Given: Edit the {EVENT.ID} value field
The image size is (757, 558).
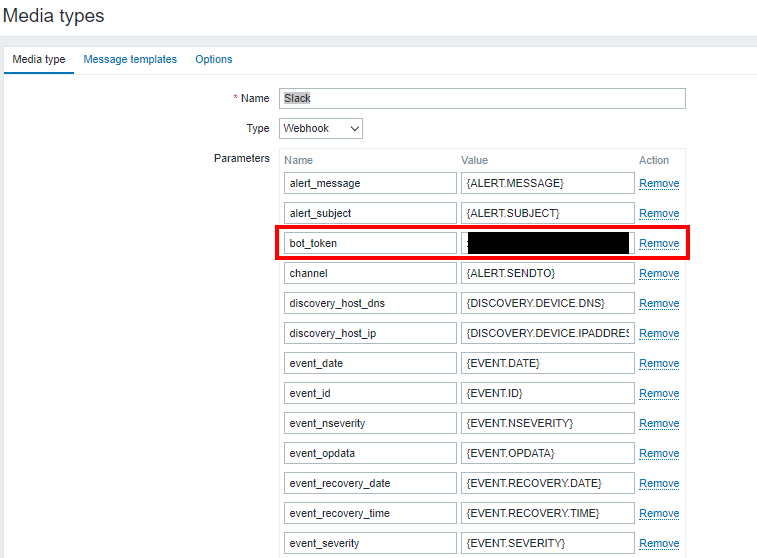Looking at the screenshot, I should (x=547, y=393).
